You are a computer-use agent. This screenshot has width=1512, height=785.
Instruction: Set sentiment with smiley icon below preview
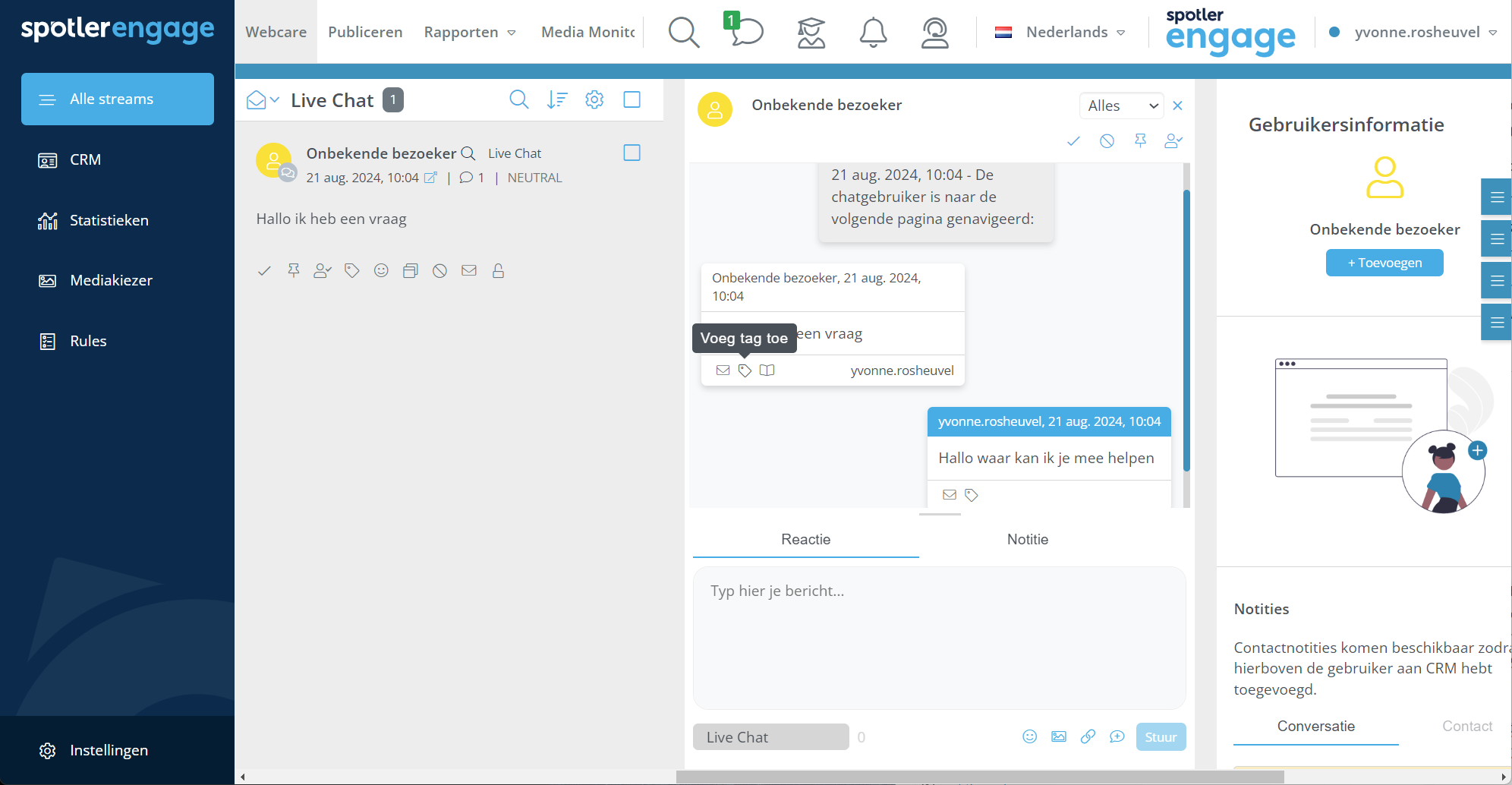coord(381,270)
